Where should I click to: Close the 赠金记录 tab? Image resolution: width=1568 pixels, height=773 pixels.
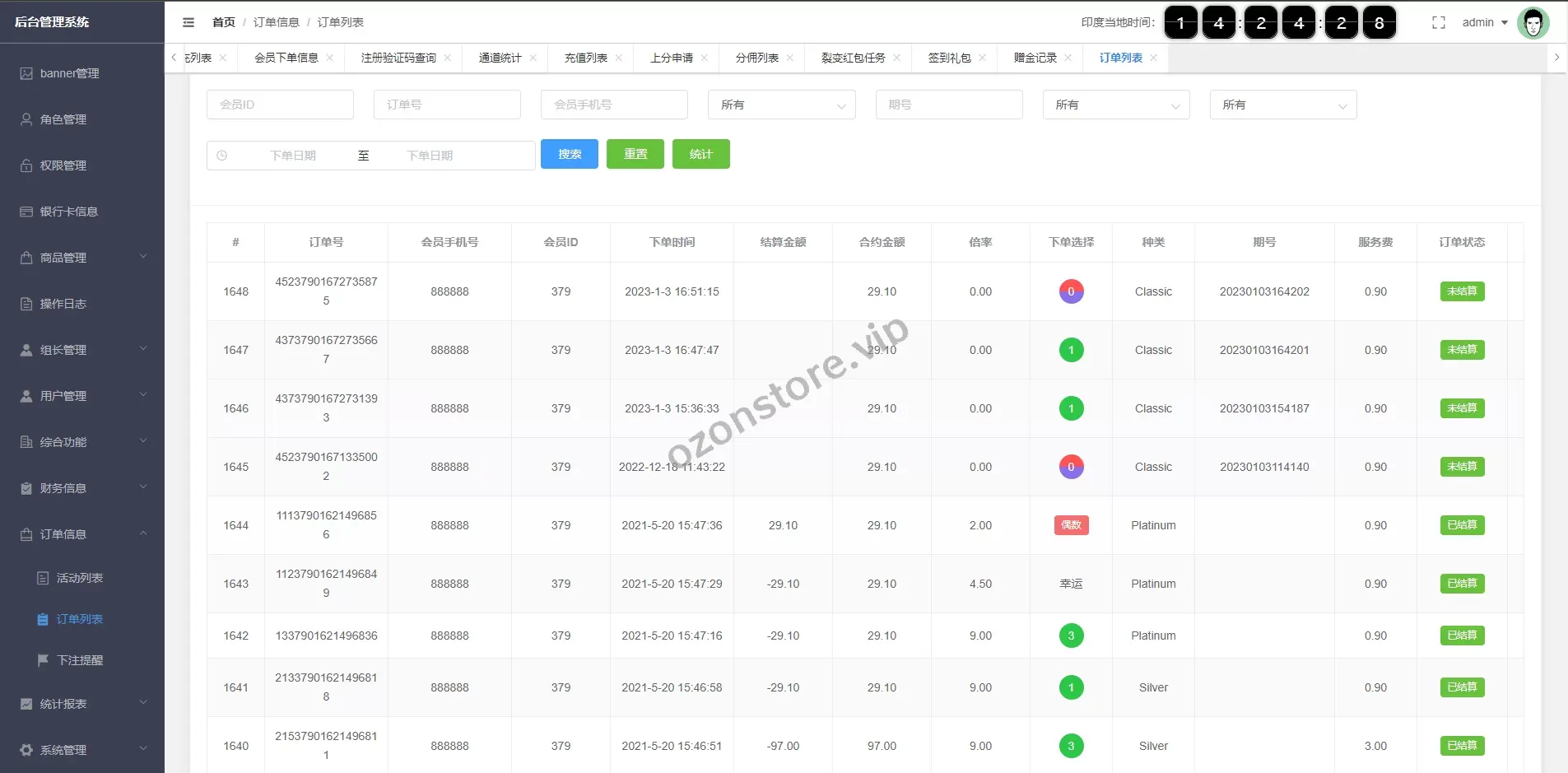point(1068,58)
